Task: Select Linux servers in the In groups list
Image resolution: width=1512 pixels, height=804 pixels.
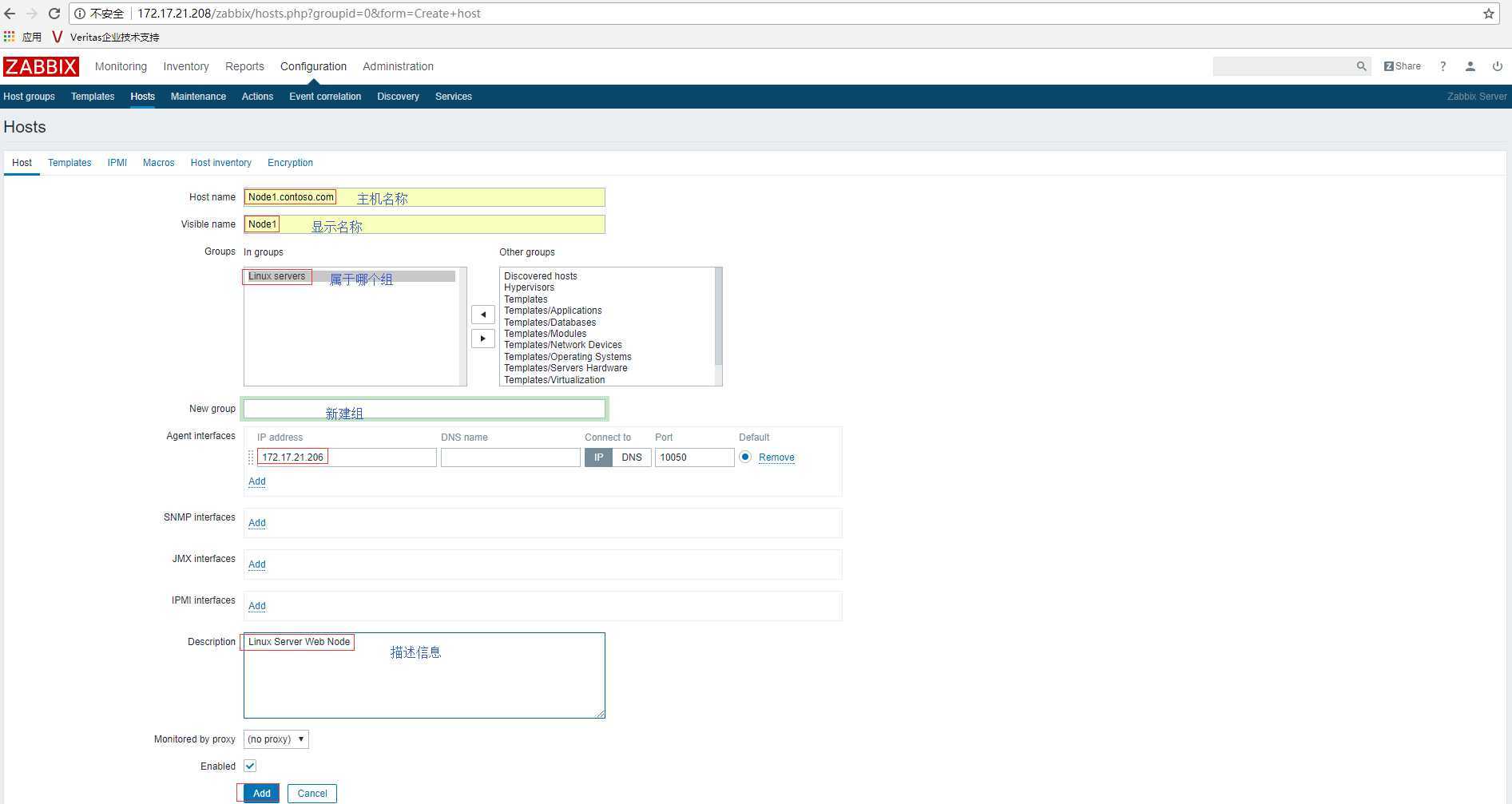Action: pos(350,276)
